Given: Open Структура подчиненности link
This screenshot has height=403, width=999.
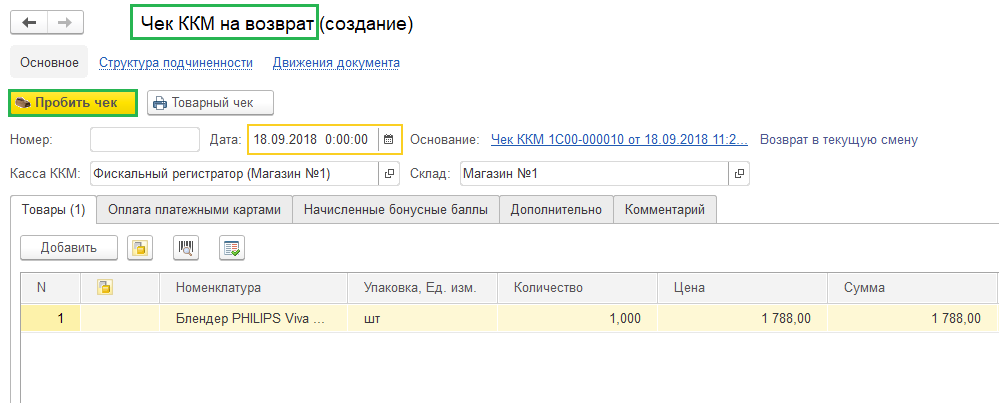Looking at the screenshot, I should (x=176, y=62).
